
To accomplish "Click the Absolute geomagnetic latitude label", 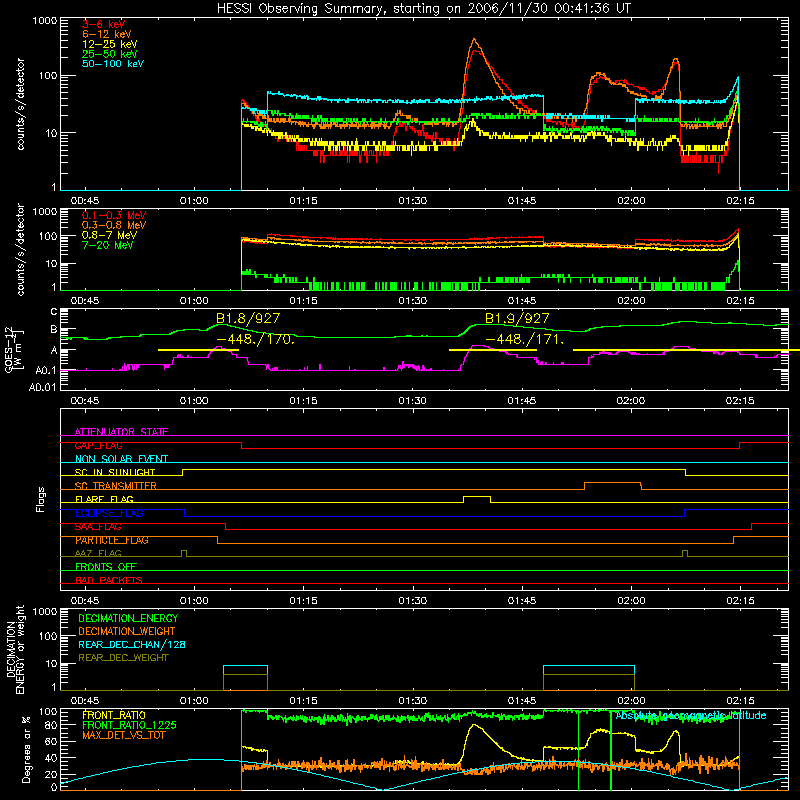I will [691, 715].
